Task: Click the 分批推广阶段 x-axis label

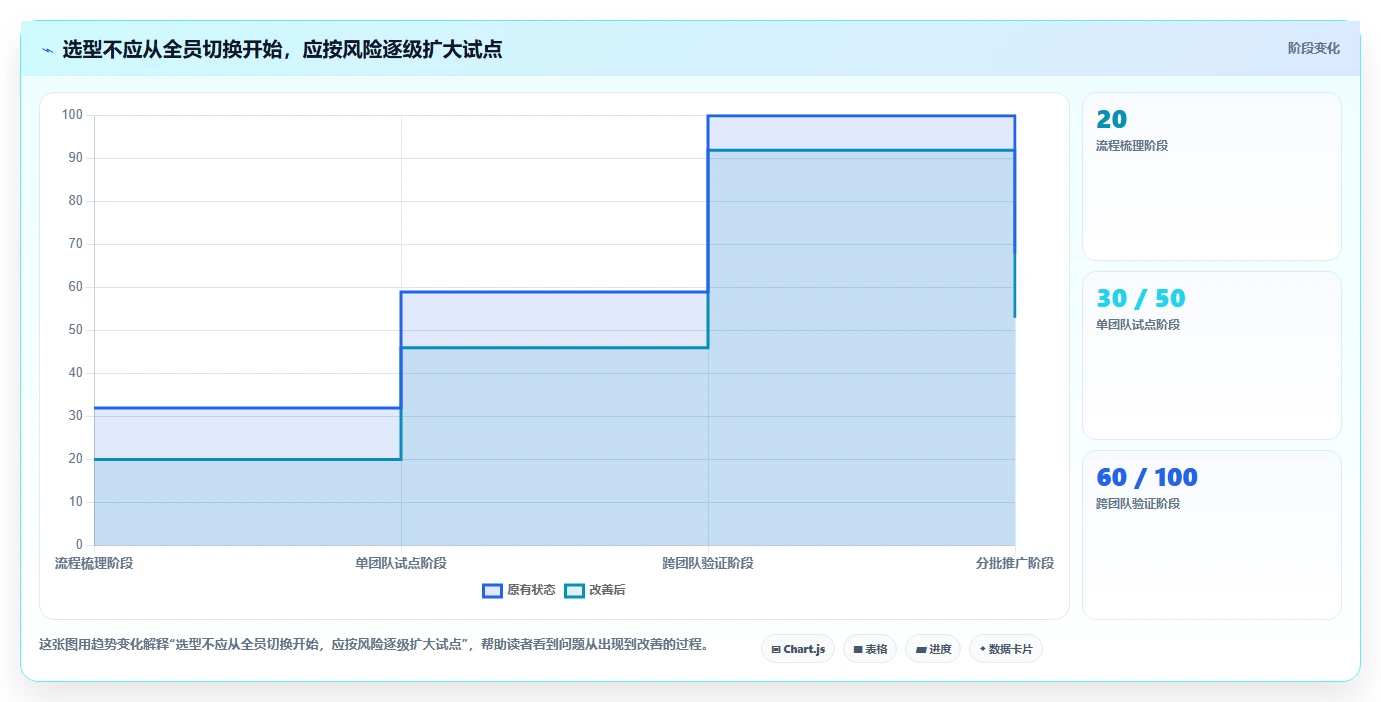Action: [x=1015, y=563]
